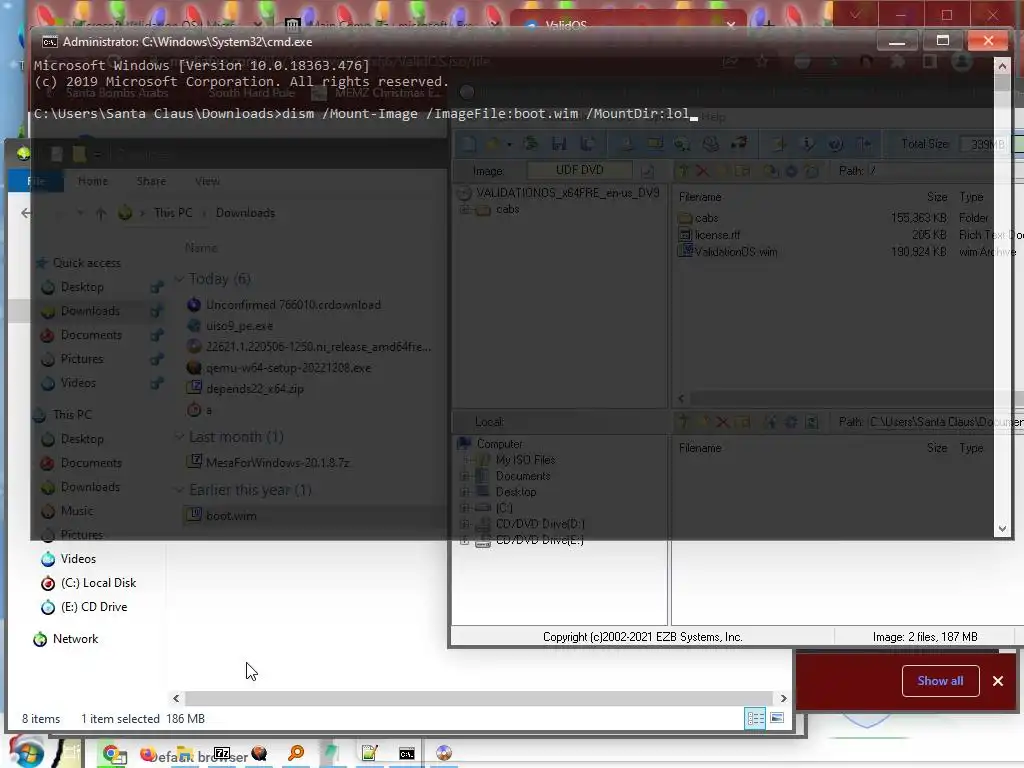Viewport: 1024px width, 768px height.
Task: Collapse the Today (6) group
Action: coord(179,279)
